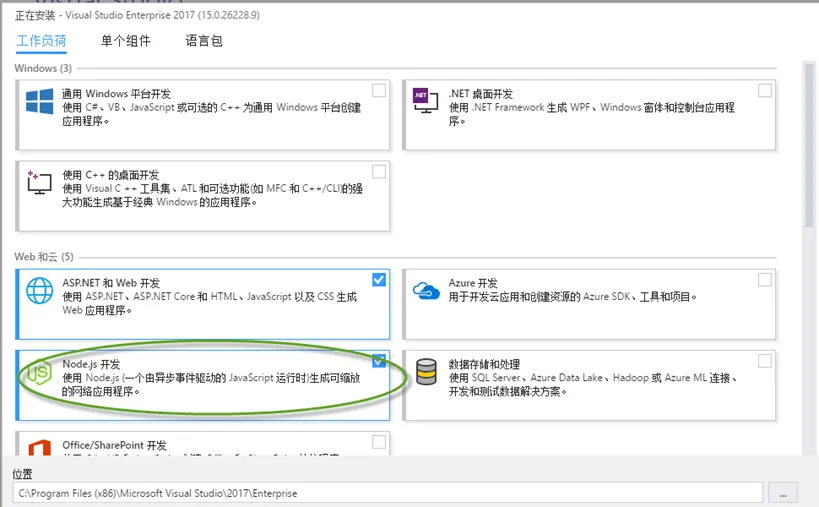Open the 单个组件 tab
The width and height of the screenshot is (819, 507).
pyautogui.click(x=125, y=41)
